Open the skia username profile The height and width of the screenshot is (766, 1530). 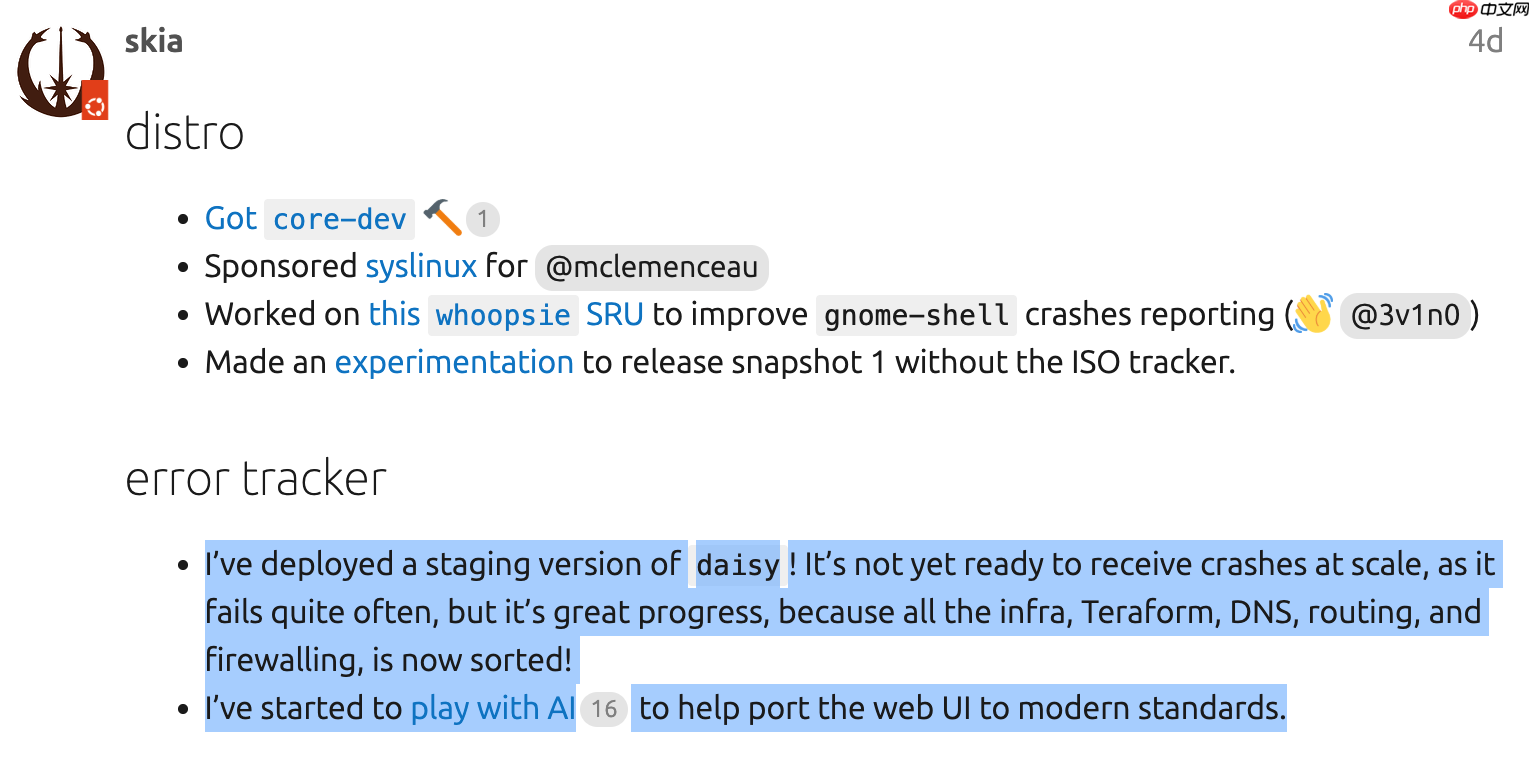click(x=153, y=41)
